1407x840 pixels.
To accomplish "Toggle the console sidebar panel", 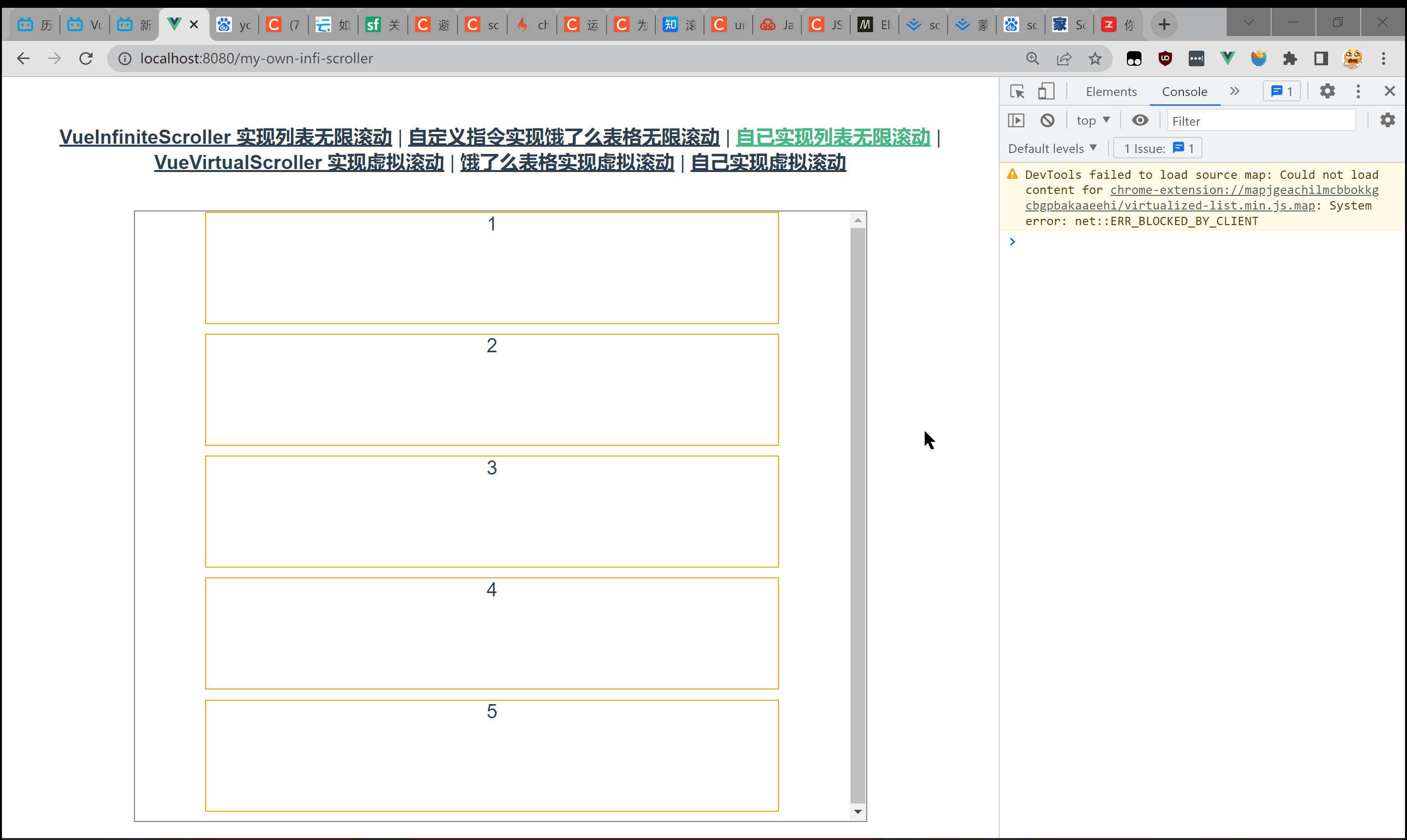I will pos(1016,120).
